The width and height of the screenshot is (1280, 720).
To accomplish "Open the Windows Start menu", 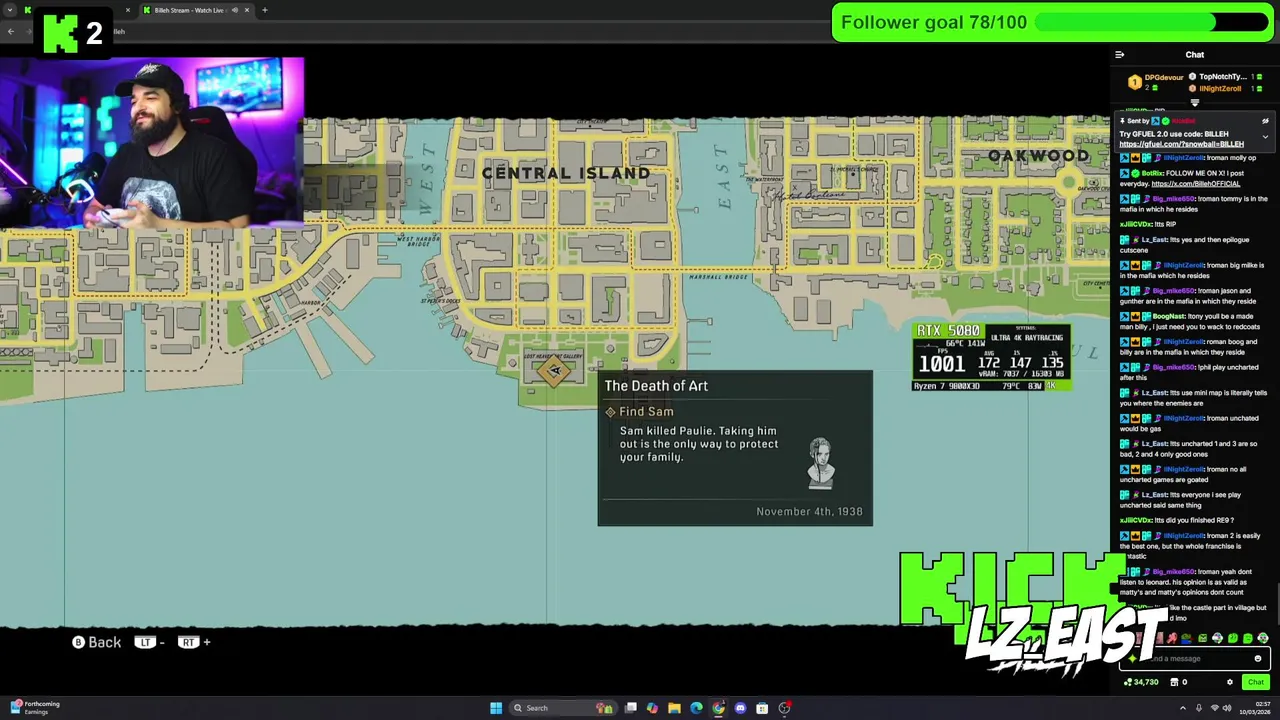I will 496,708.
